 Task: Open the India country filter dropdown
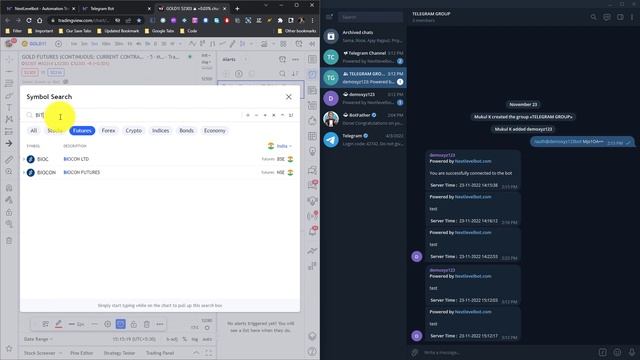point(280,146)
